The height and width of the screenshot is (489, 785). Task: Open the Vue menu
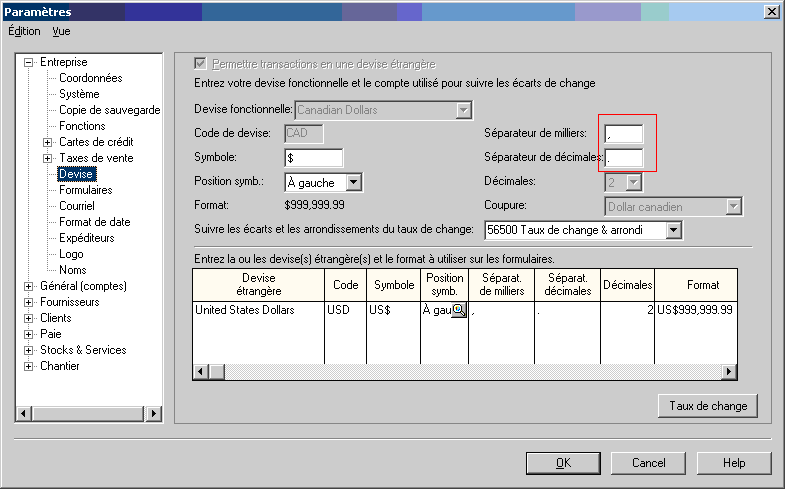(x=62, y=31)
